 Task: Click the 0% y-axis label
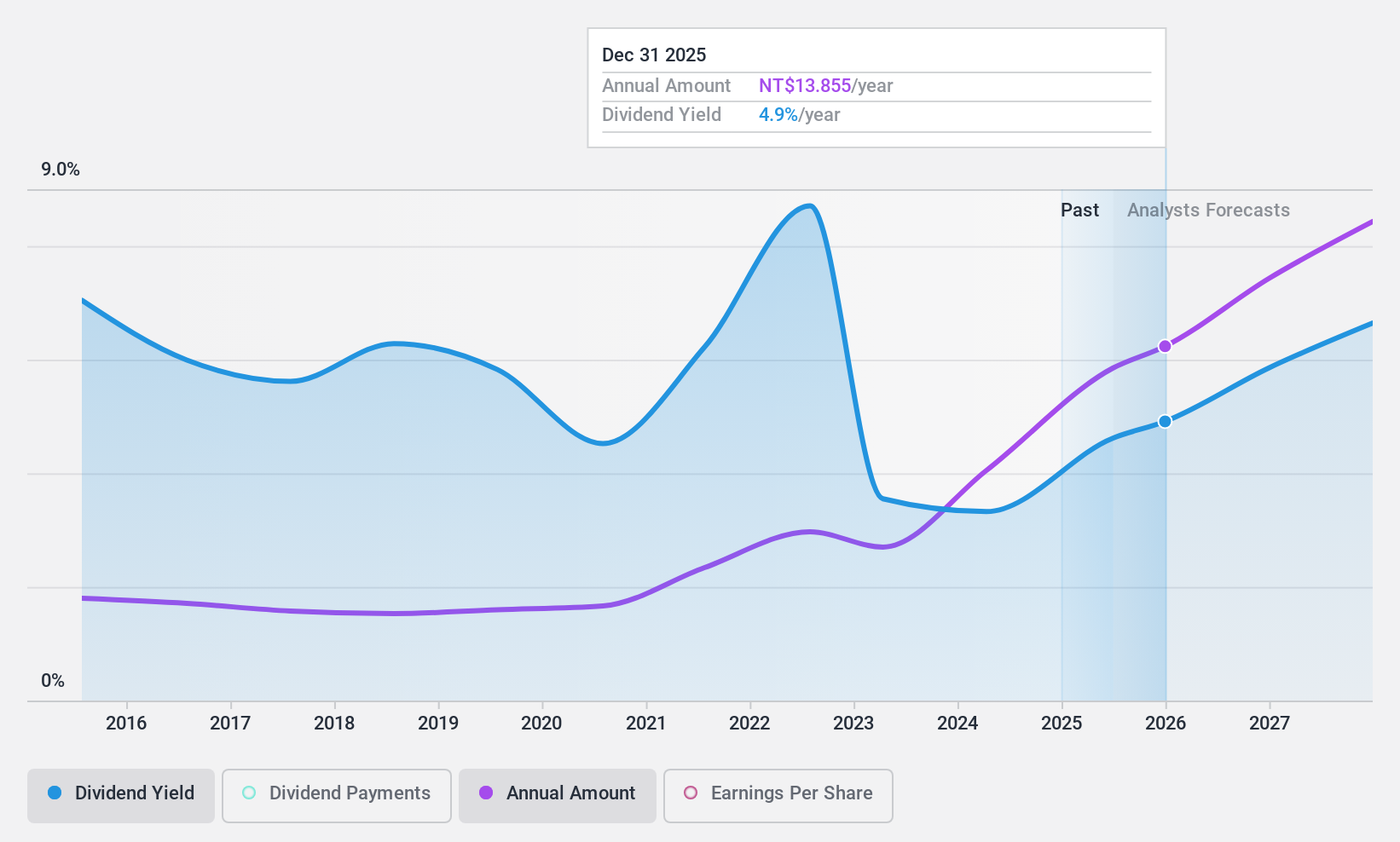[x=53, y=681]
